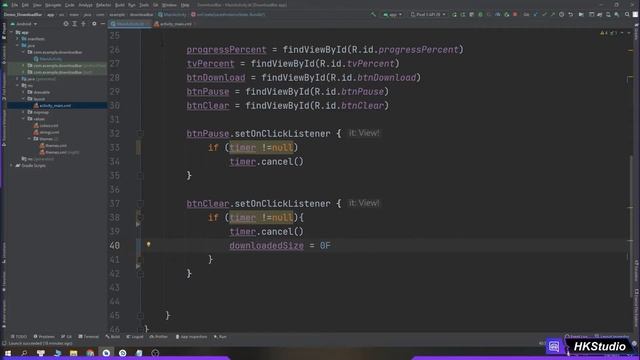Click the locate file target icon in Project panel
640x360 pixels.
(x=66, y=24)
